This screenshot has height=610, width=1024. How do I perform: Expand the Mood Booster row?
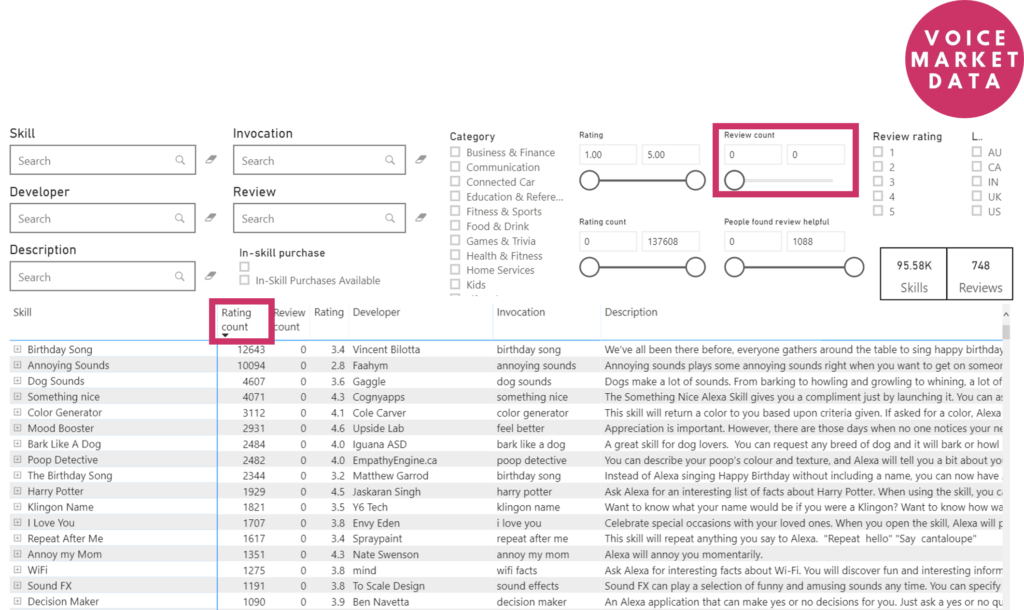coord(18,428)
